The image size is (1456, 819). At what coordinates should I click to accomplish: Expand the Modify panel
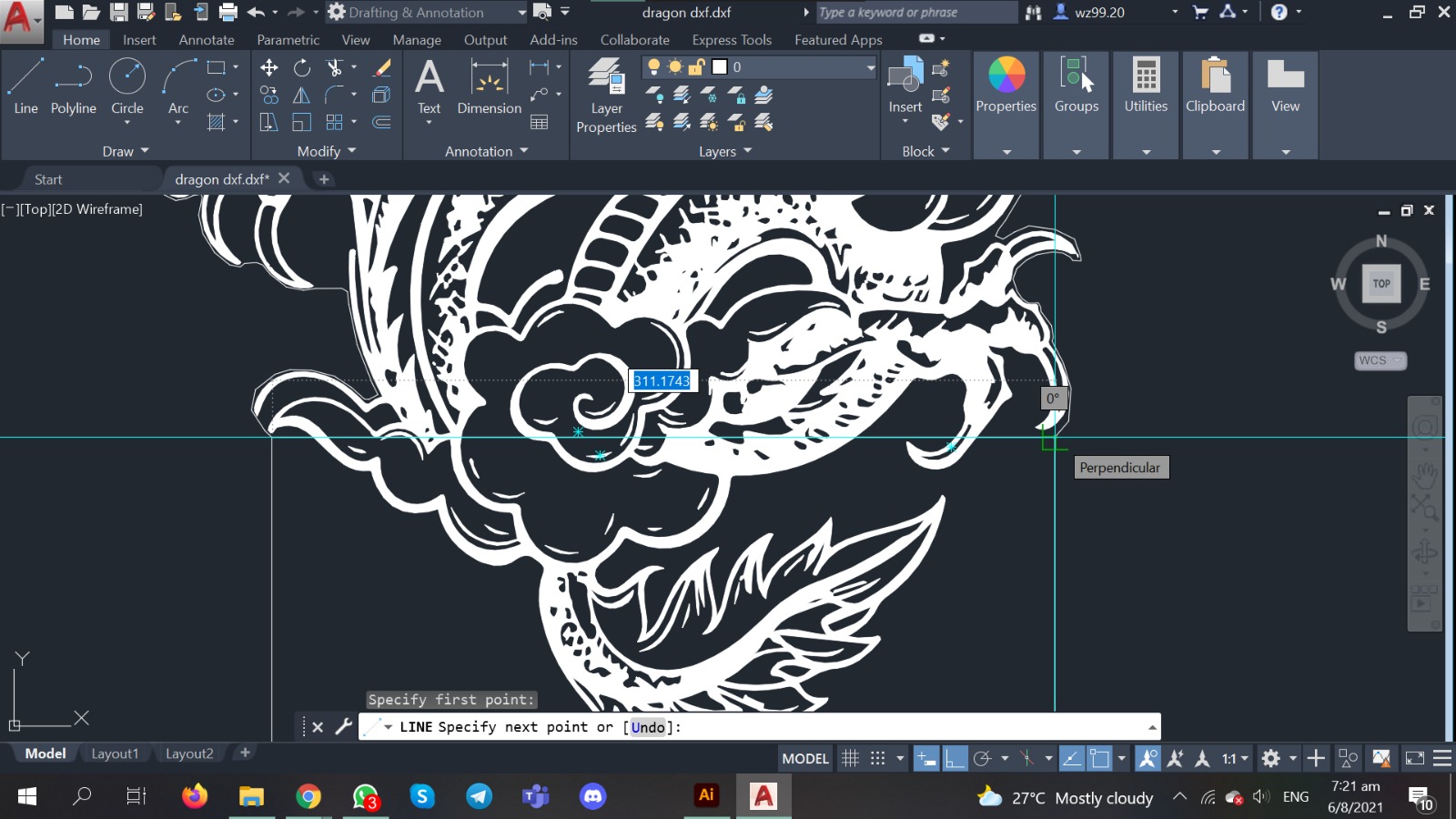(x=326, y=151)
